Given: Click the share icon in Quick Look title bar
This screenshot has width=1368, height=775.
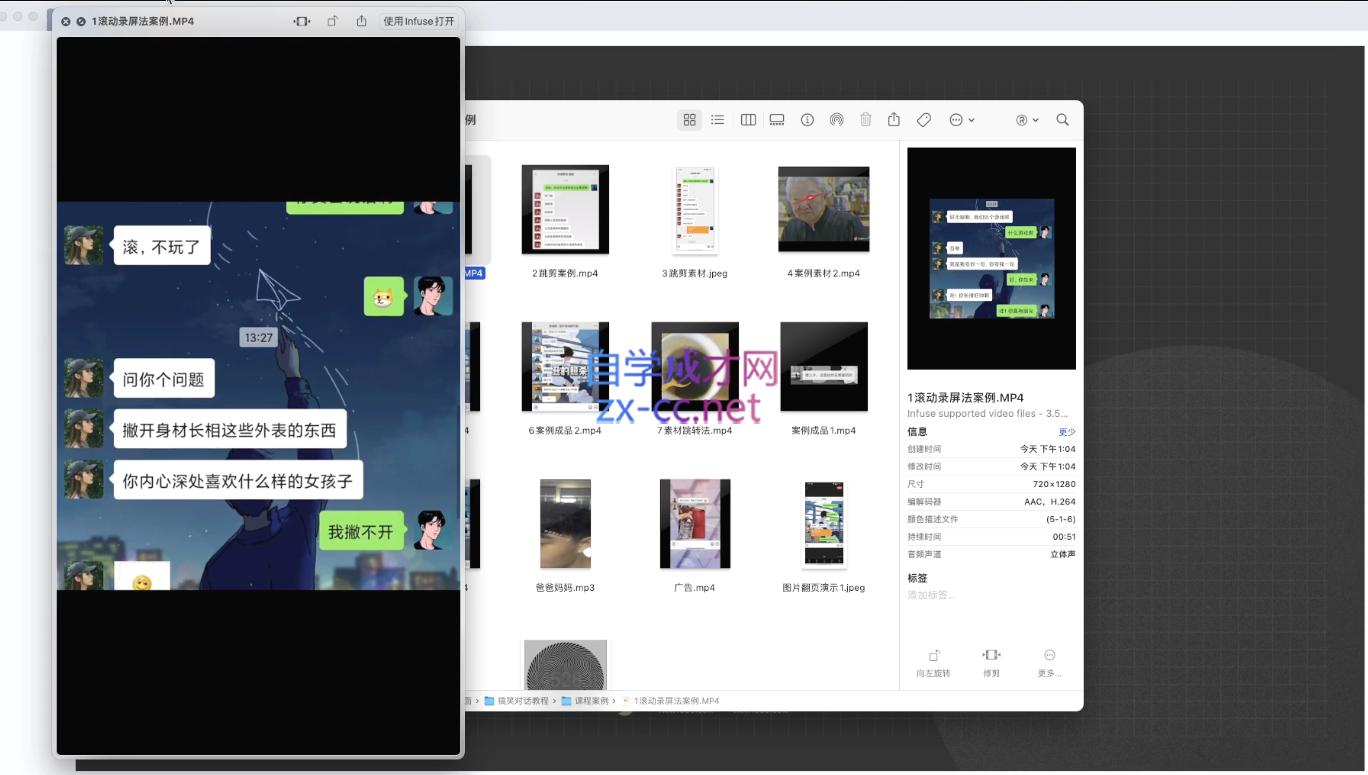Looking at the screenshot, I should 361,21.
